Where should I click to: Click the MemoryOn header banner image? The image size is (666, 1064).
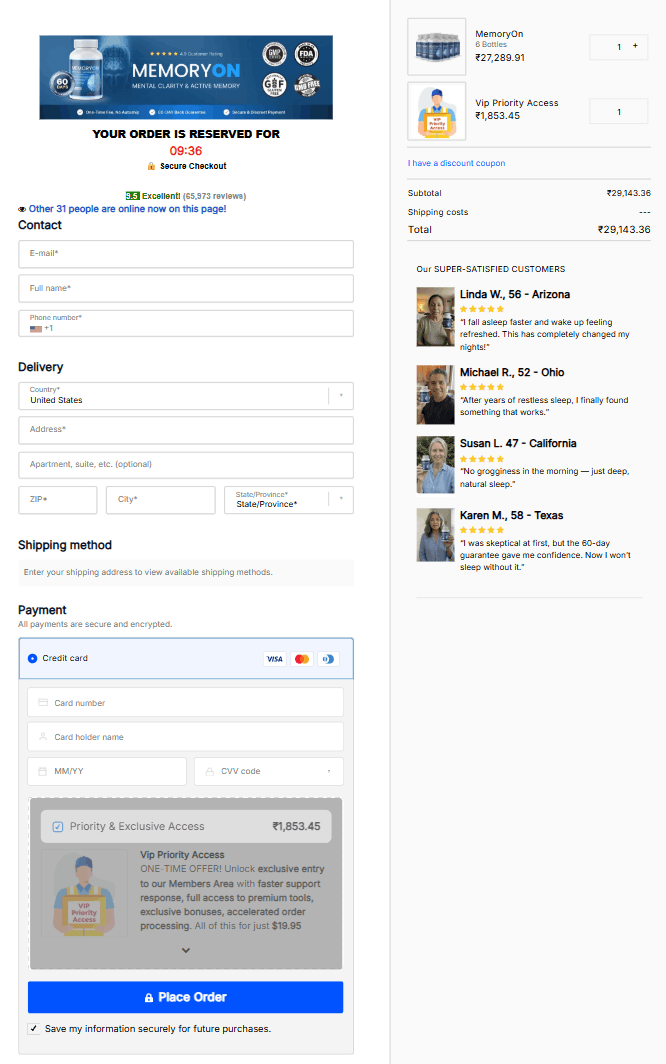pyautogui.click(x=186, y=78)
